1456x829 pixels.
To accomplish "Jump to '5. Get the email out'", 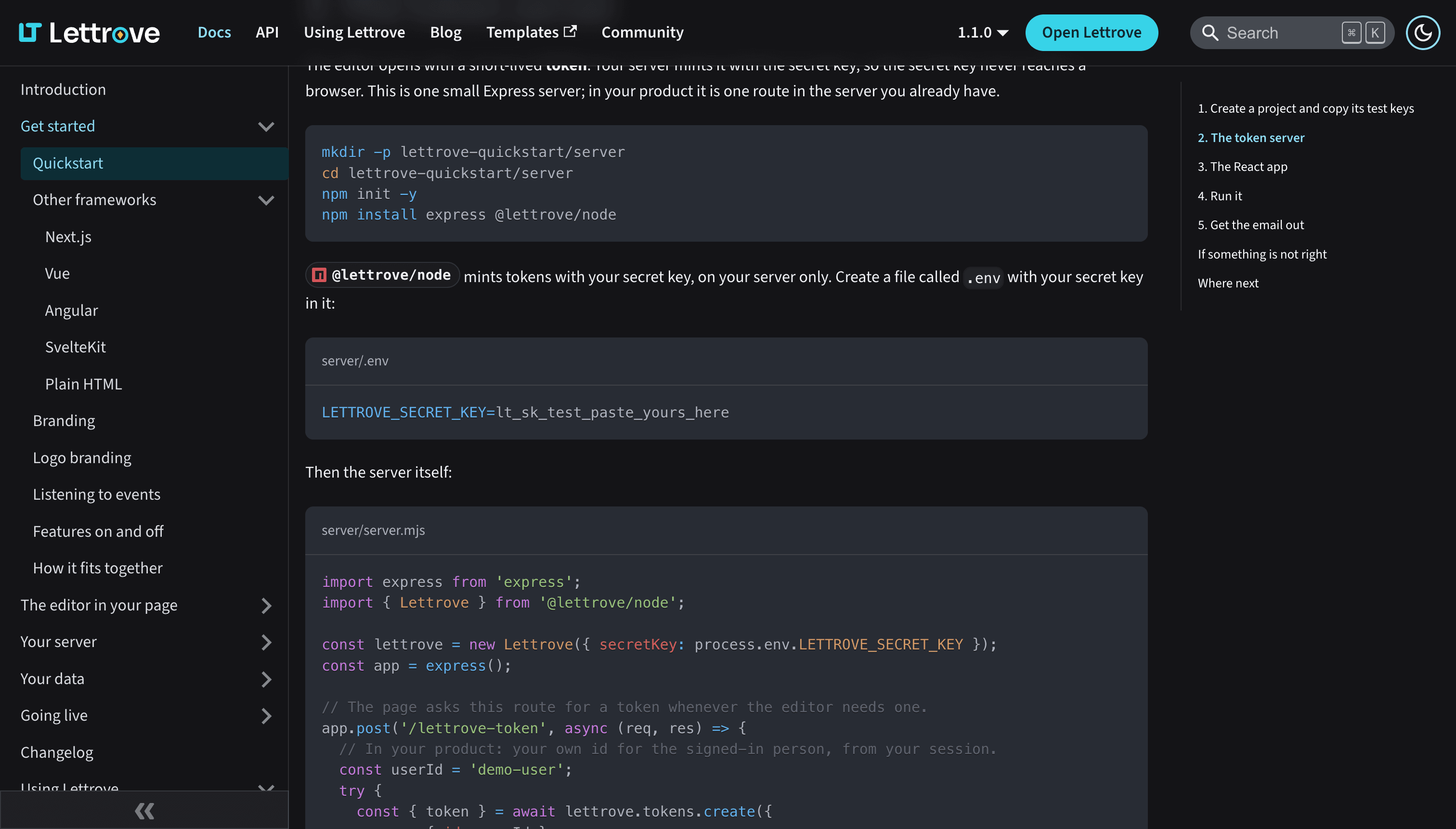I will tap(1250, 225).
